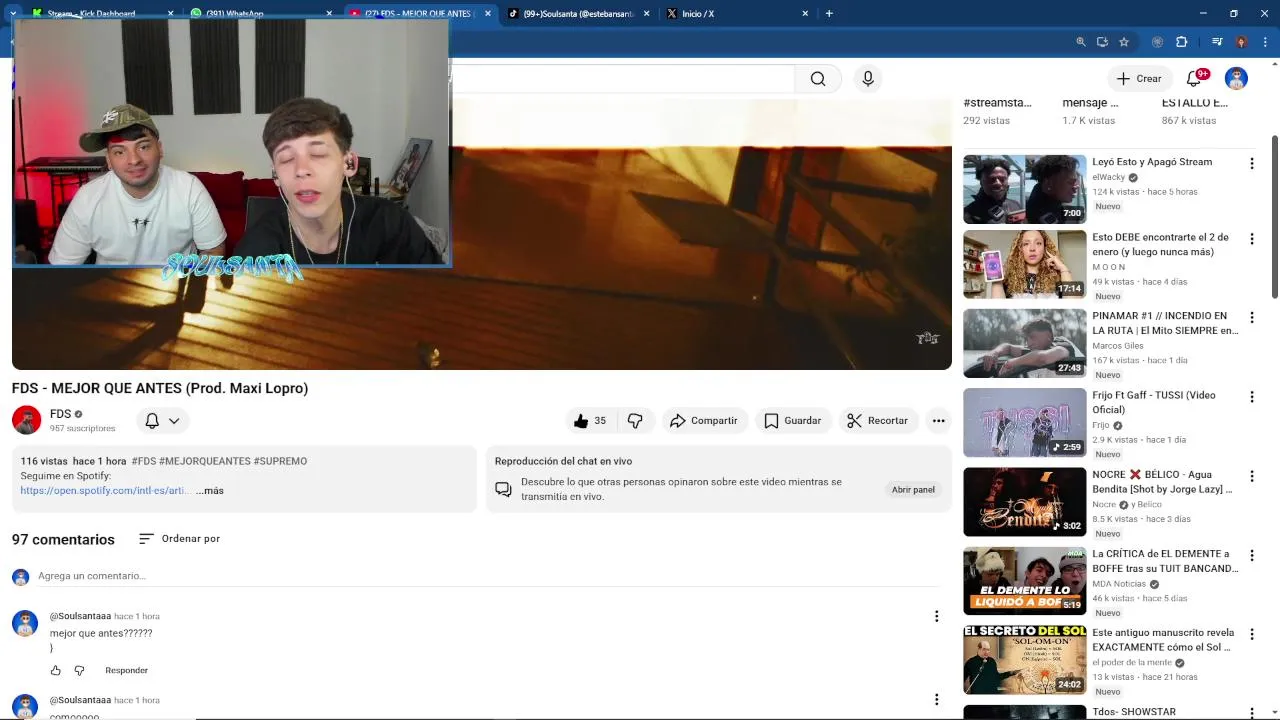Open the Chrome extensions puzzle icon
Image resolution: width=1280 pixels, height=720 pixels.
pos(1181,42)
